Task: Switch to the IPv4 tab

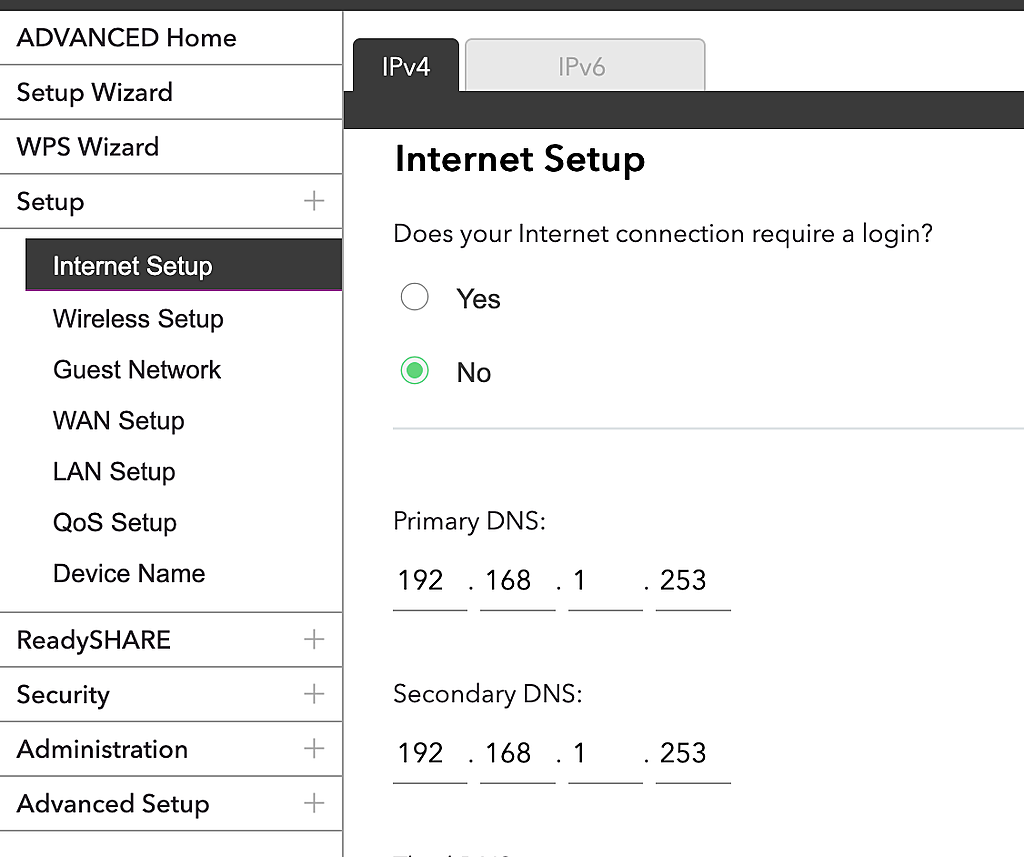Action: pyautogui.click(x=406, y=66)
